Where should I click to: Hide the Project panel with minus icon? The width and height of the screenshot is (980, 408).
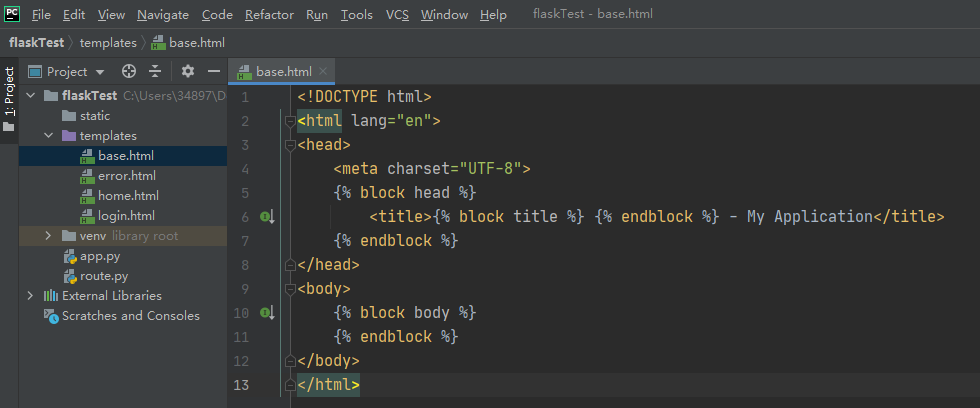[214, 72]
